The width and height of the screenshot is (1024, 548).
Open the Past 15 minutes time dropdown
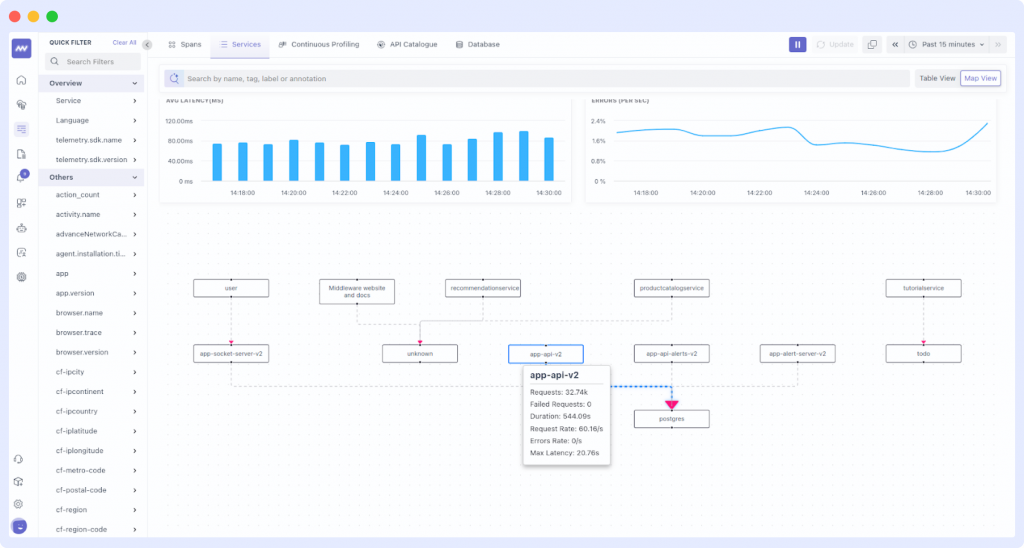point(946,45)
